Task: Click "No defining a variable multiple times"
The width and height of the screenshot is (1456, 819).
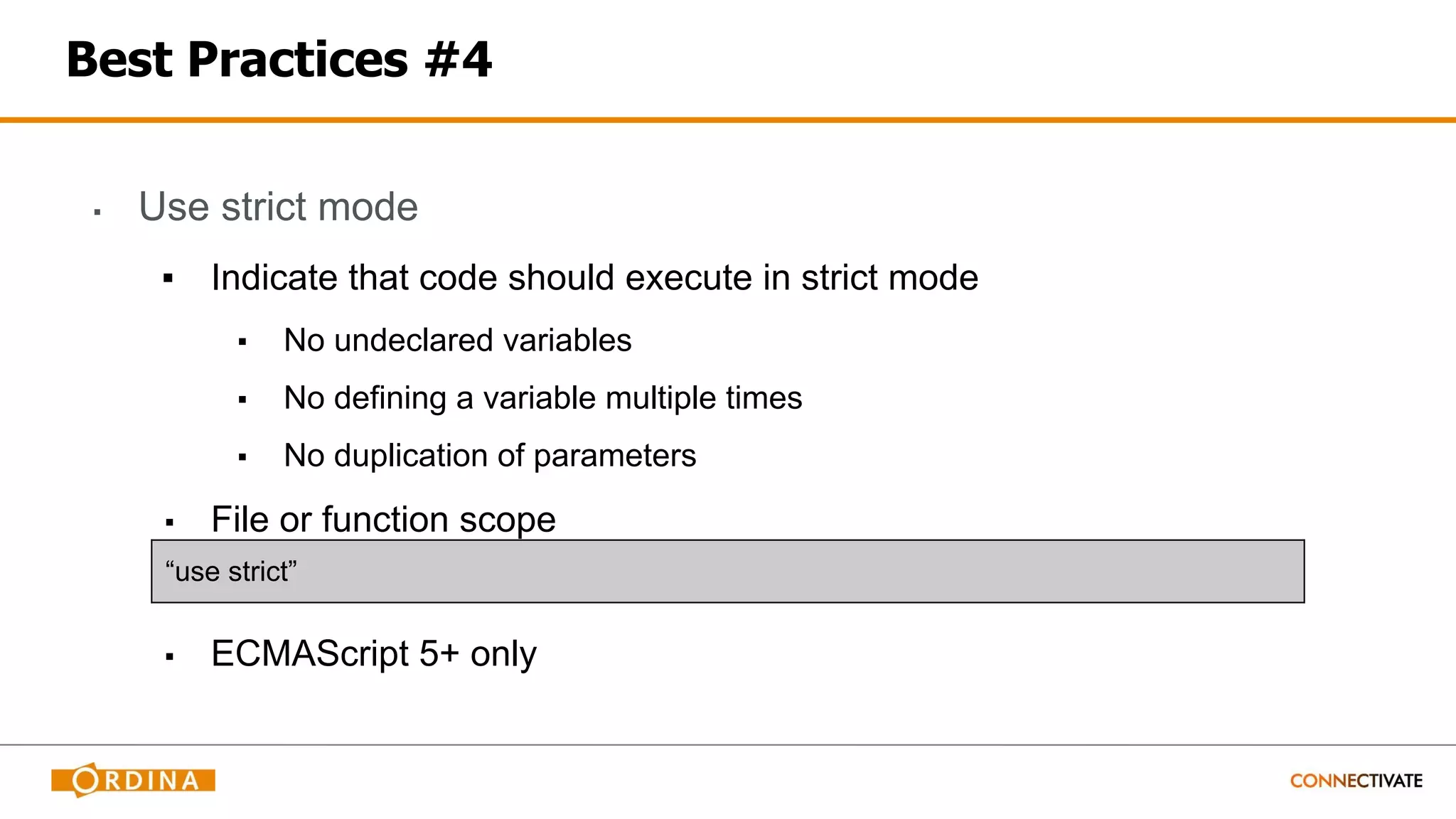Action: (x=542, y=398)
